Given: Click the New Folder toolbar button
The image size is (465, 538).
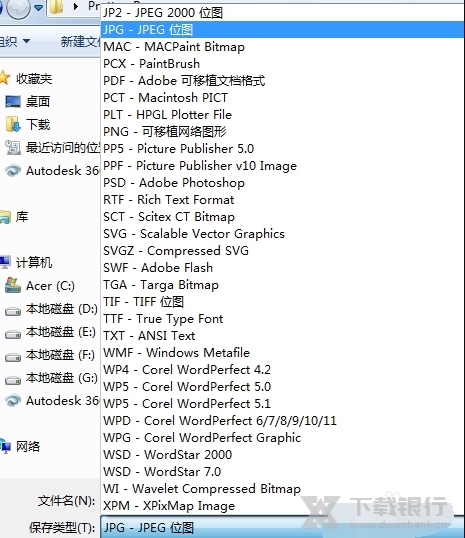Looking at the screenshot, I should click(80, 42).
